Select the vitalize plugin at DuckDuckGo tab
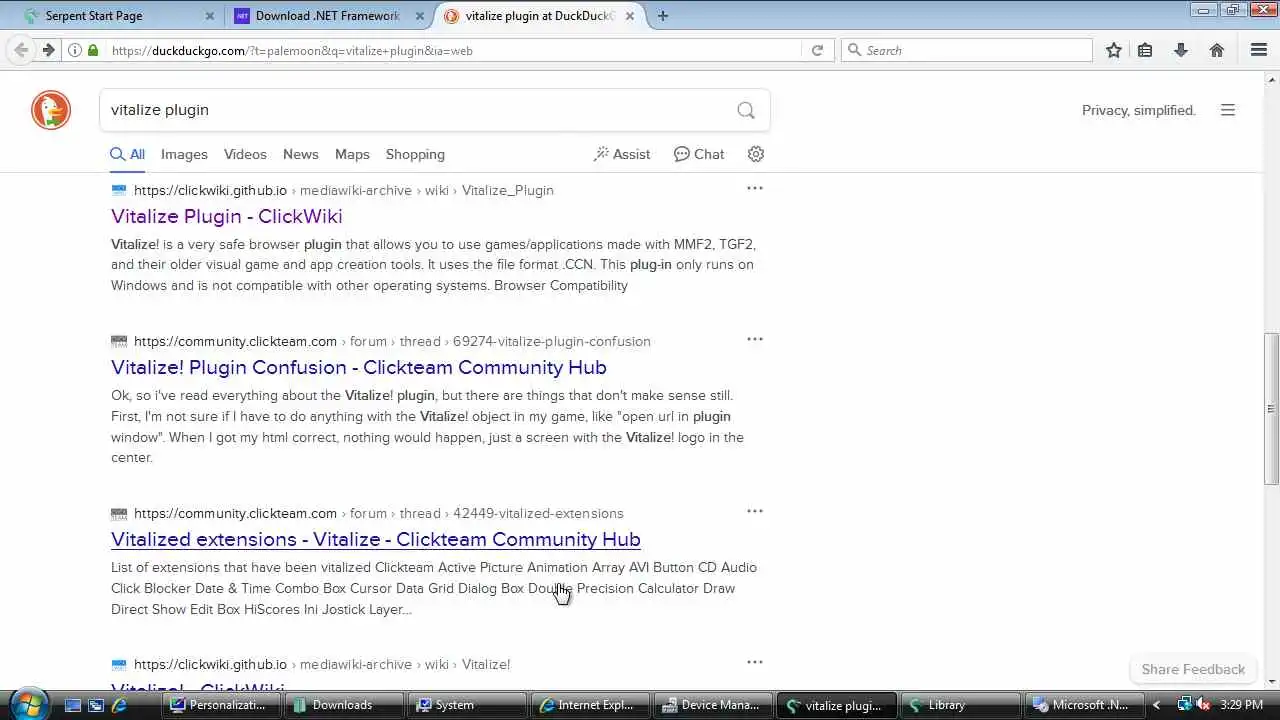 pyautogui.click(x=540, y=16)
